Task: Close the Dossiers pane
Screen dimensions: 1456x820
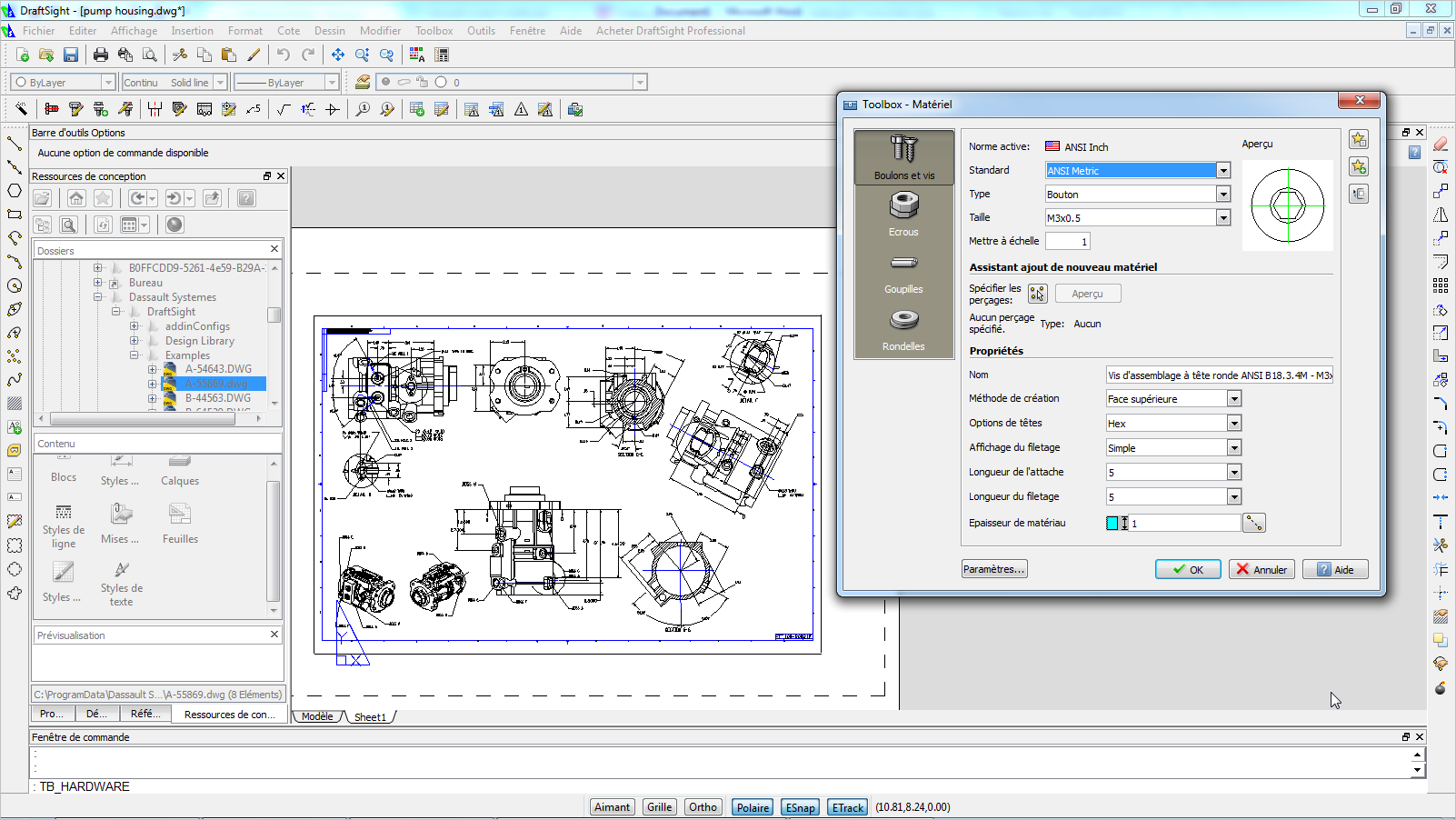Action: pyautogui.click(x=274, y=248)
